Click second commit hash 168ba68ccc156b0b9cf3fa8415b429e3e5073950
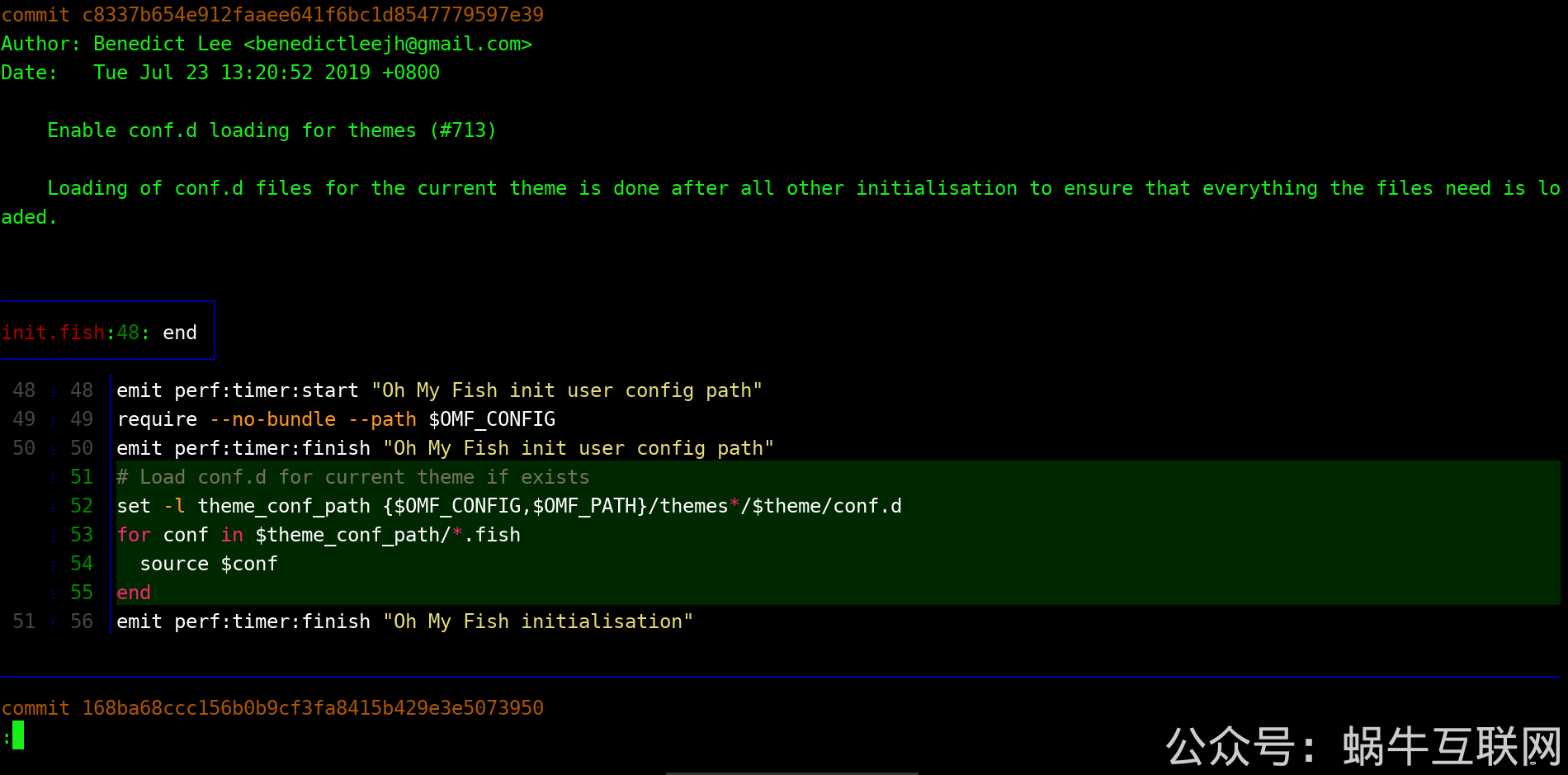Image resolution: width=1568 pixels, height=775 pixels. [x=313, y=708]
